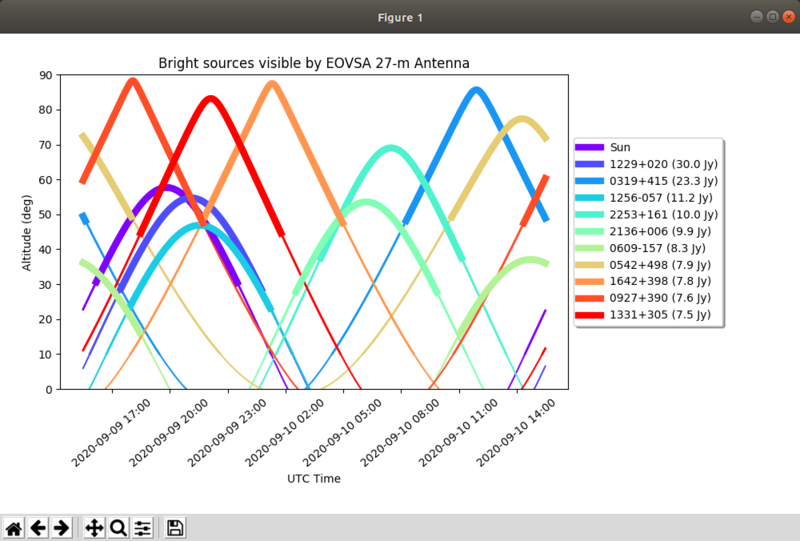Screen dimensions: 800x541
Task: Click the Figure 1 title bar
Action: pyautogui.click(x=400, y=17)
